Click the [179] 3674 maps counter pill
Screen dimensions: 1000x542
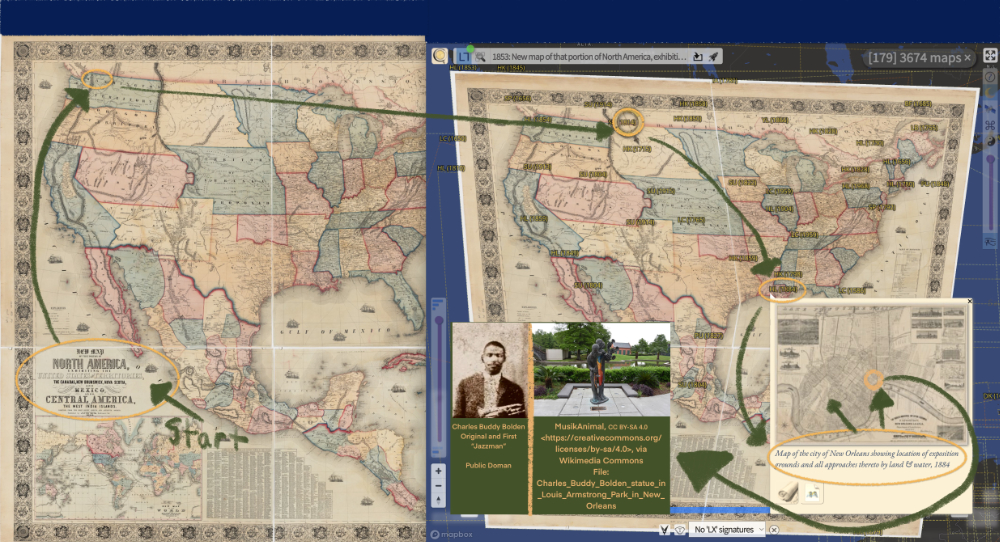click(x=919, y=58)
